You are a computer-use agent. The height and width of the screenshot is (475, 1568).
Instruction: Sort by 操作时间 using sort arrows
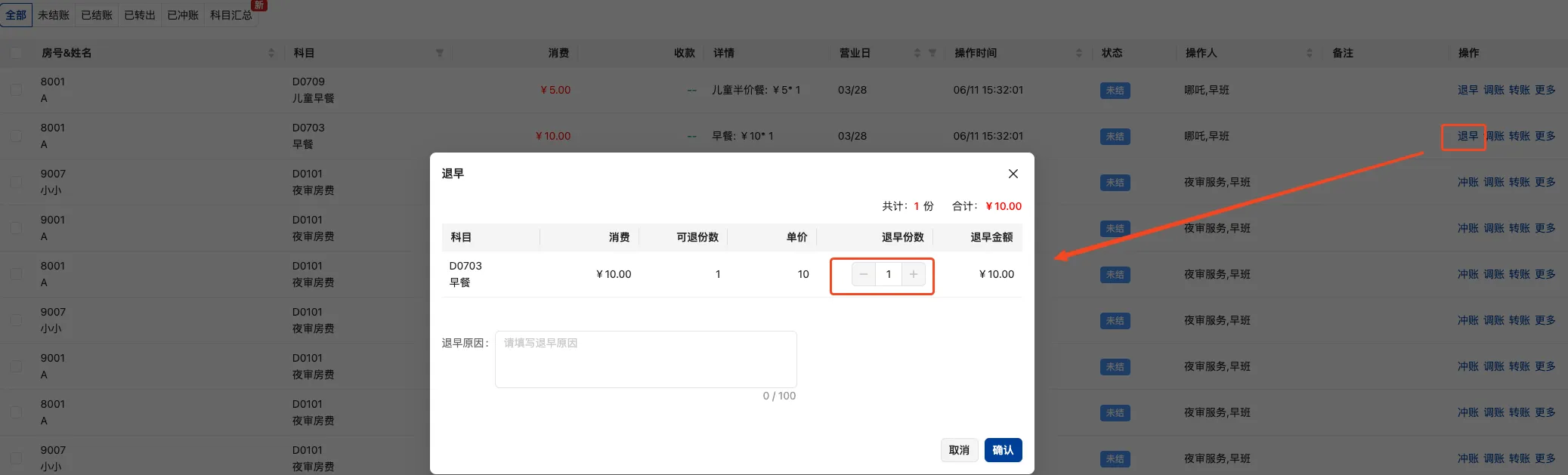pos(1079,53)
